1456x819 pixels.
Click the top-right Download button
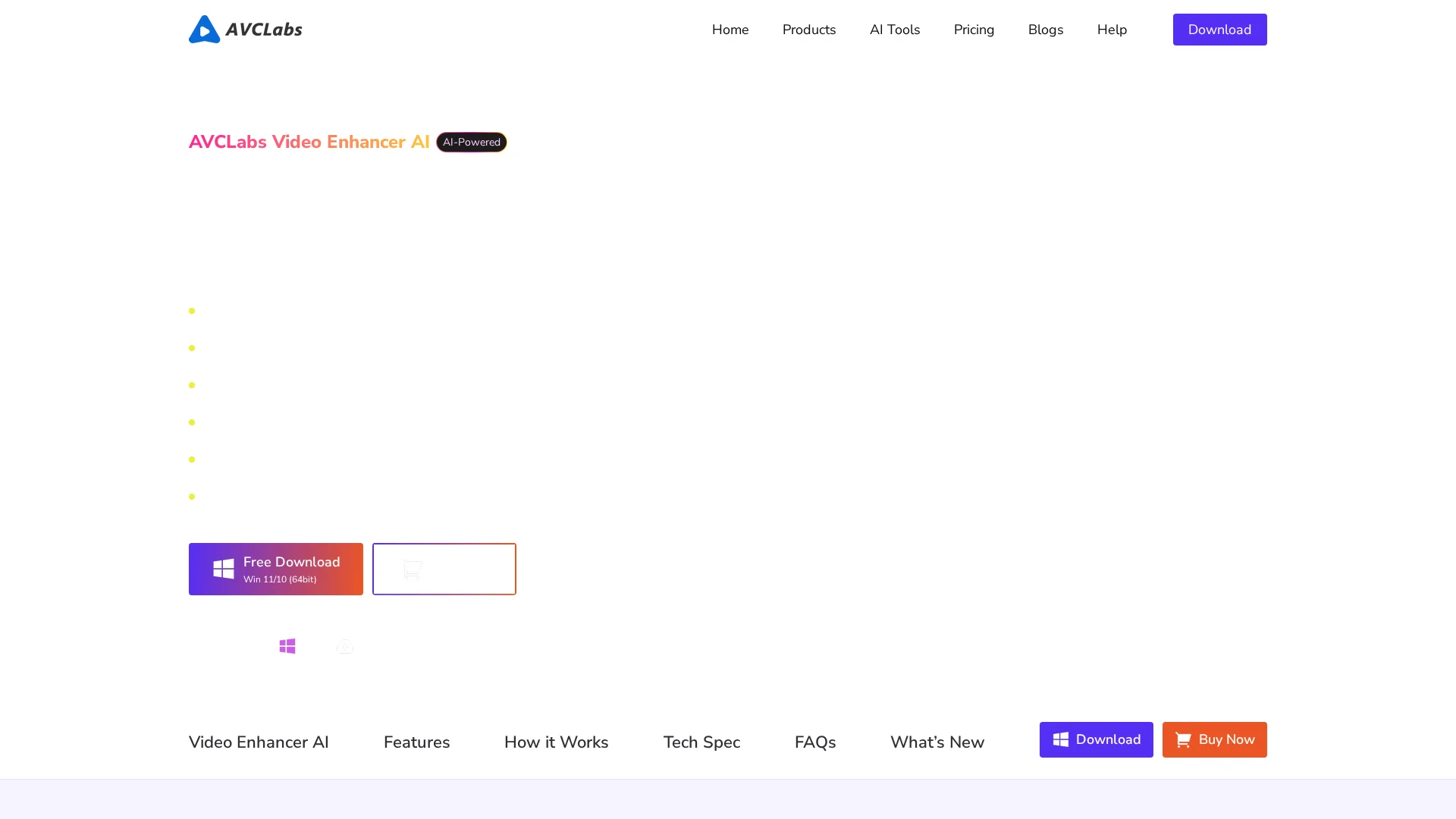pos(1219,30)
